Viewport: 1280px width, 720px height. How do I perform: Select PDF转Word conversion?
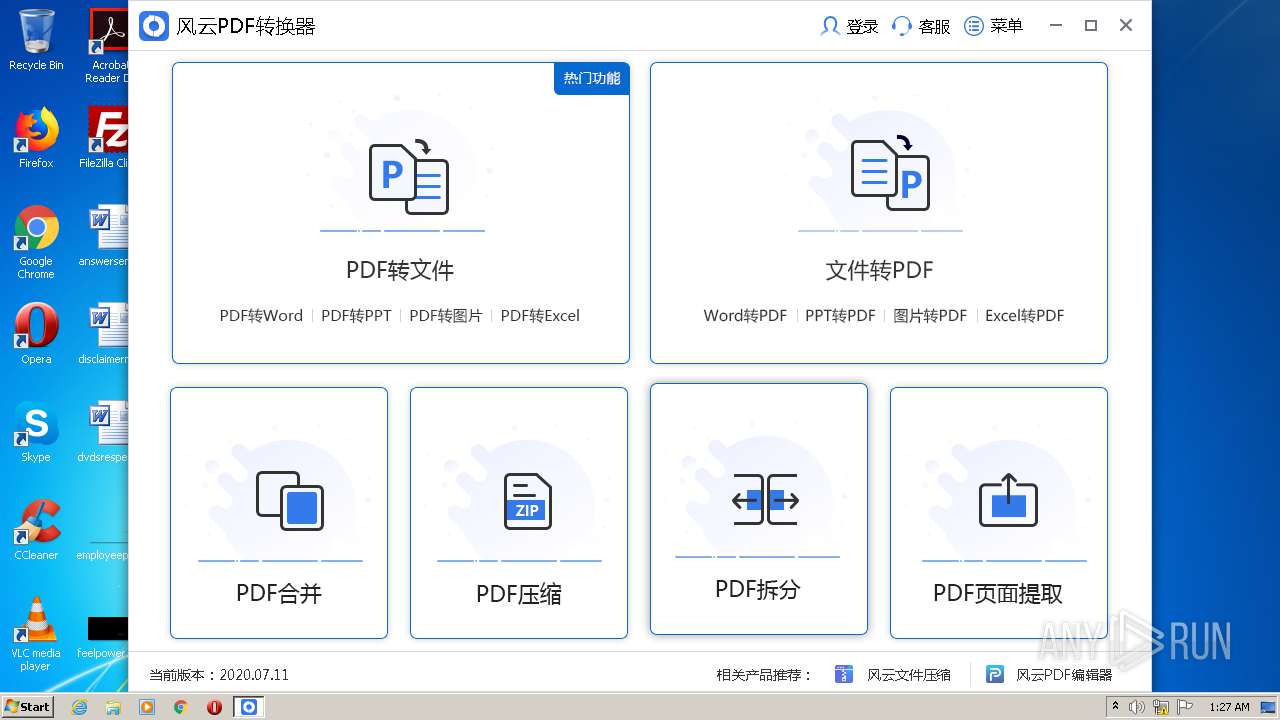click(x=261, y=315)
